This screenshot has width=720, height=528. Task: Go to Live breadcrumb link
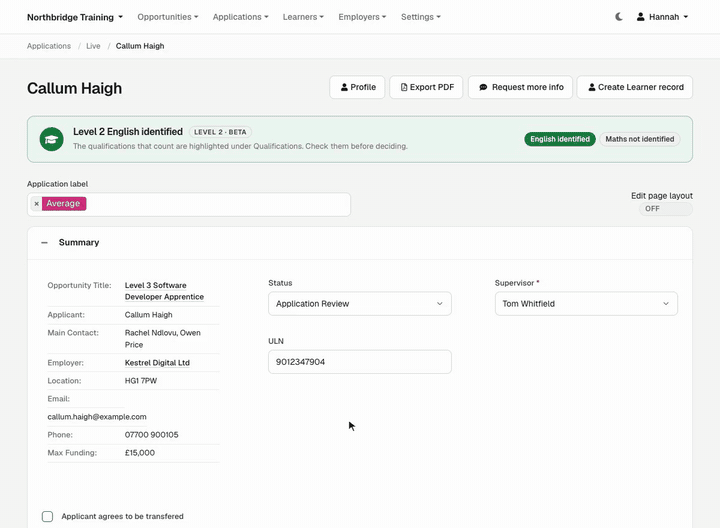tap(93, 46)
